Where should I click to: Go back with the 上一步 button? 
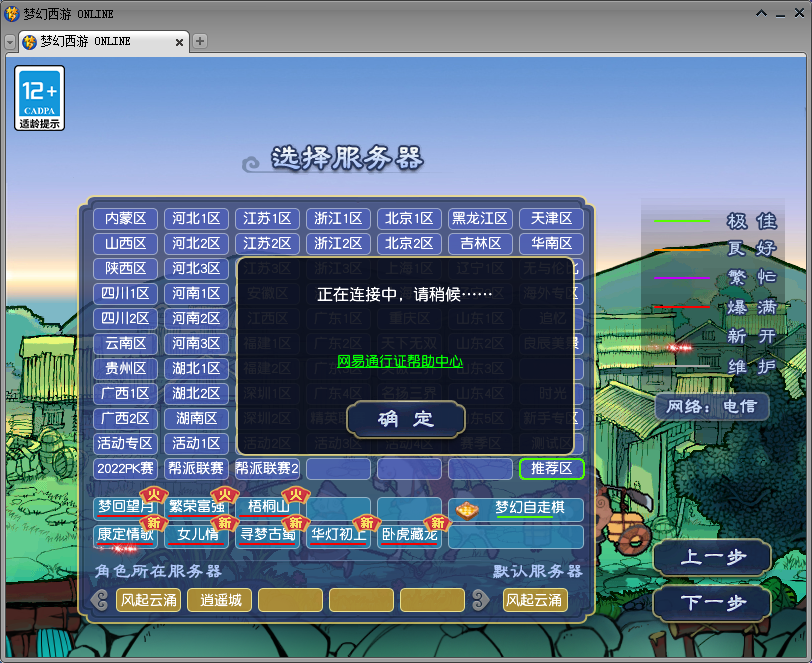(x=712, y=558)
